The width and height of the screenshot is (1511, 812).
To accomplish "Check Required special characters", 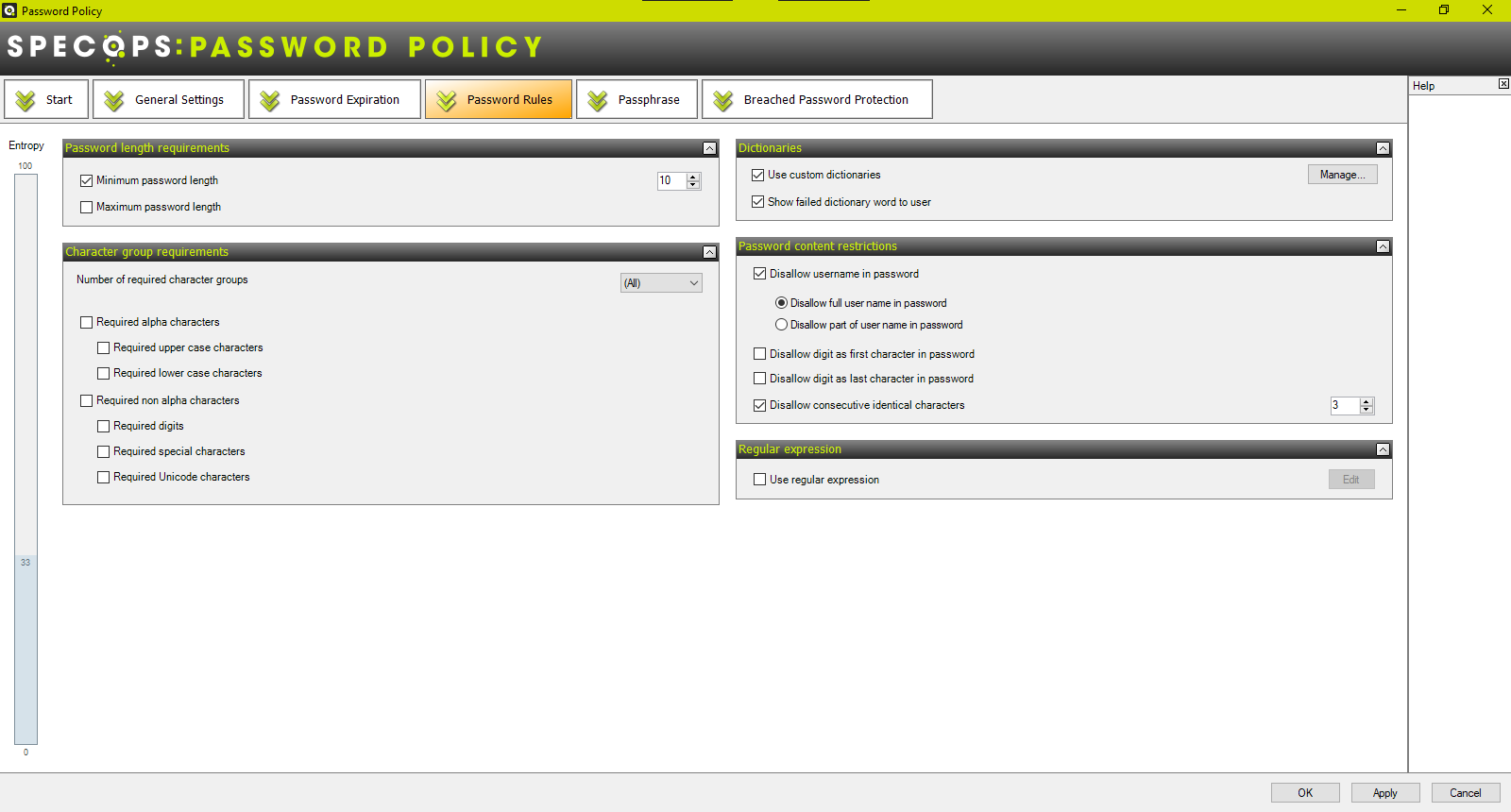I will click(x=103, y=451).
